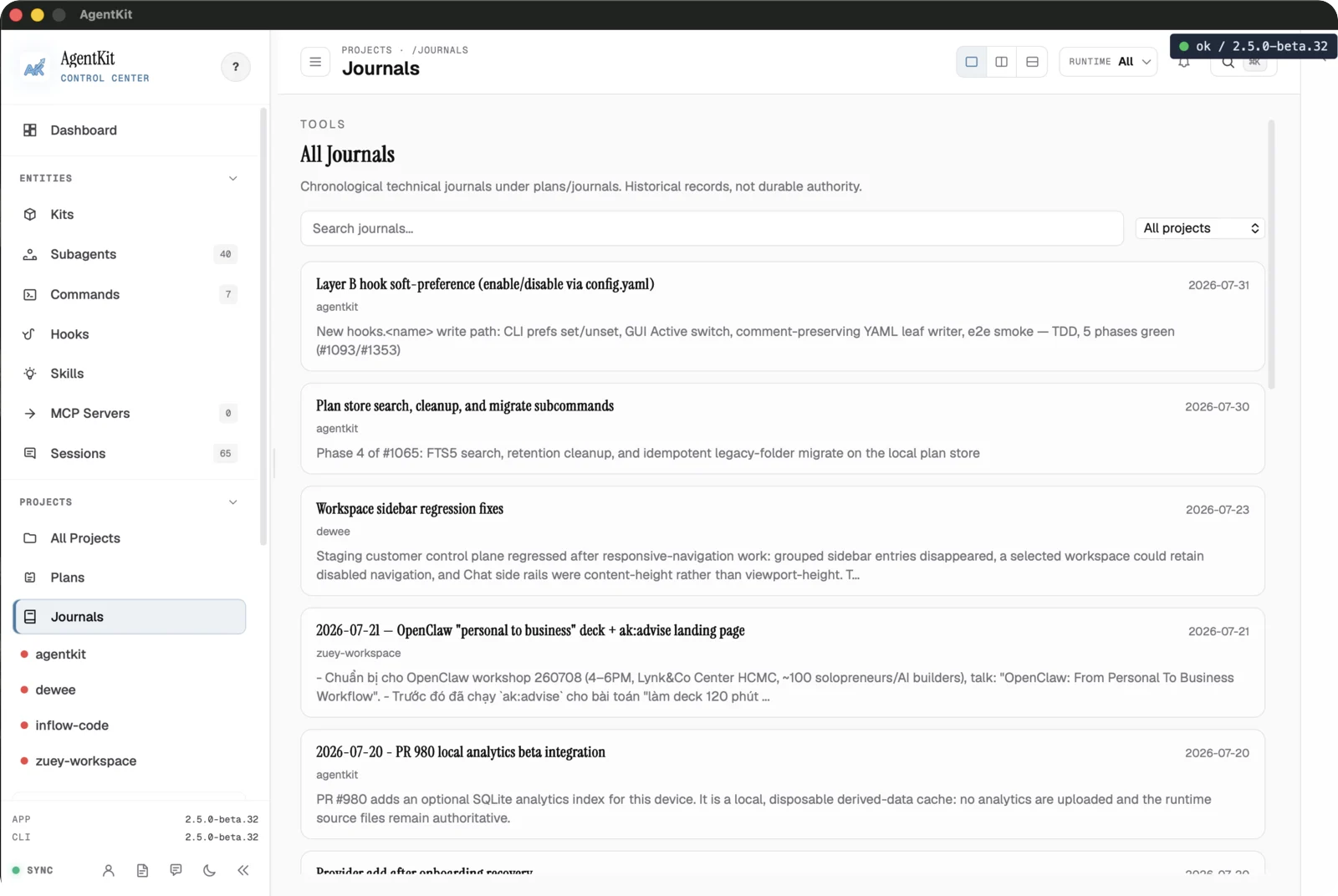Open the Commands menu item
The width and height of the screenshot is (1338, 896).
(130, 294)
